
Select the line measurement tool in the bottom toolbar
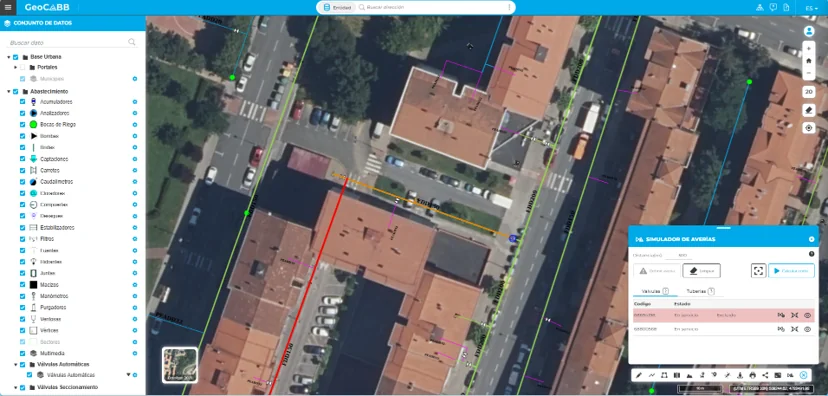pos(652,375)
